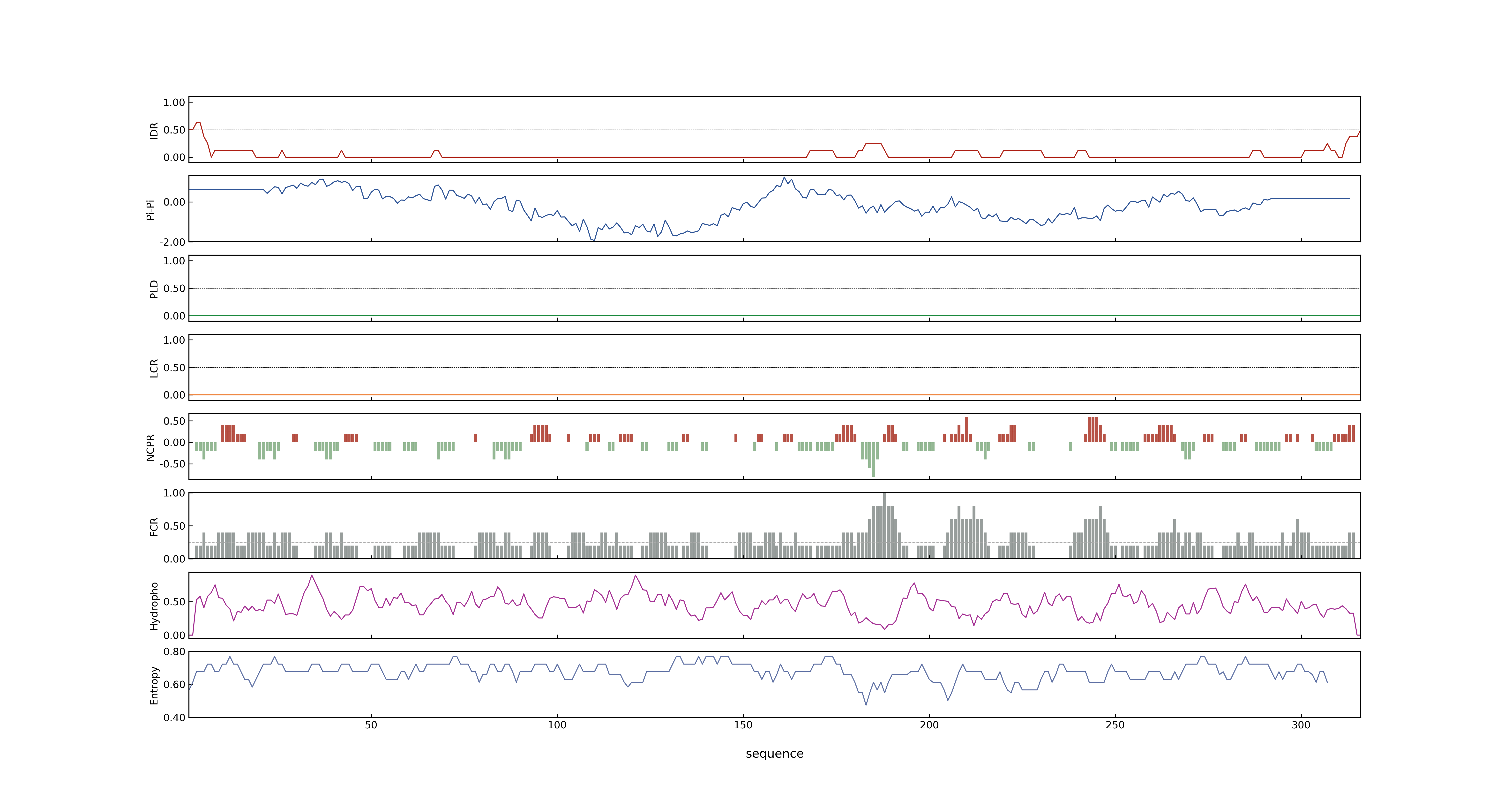Click the 0.80 tick on Entropy axis
This screenshot has height=806, width=1512.
pos(174,652)
